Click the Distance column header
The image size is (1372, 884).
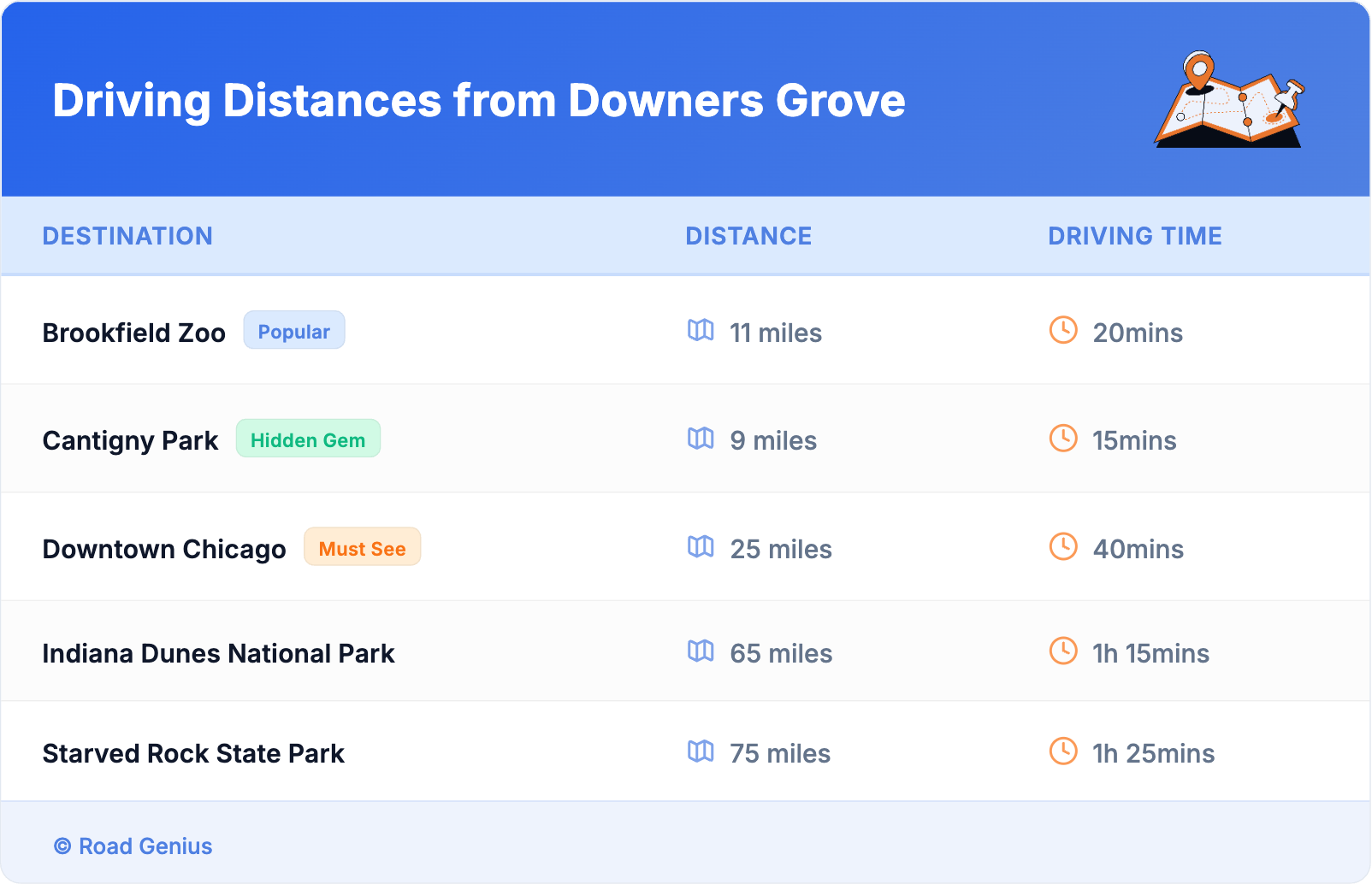pyautogui.click(x=748, y=236)
